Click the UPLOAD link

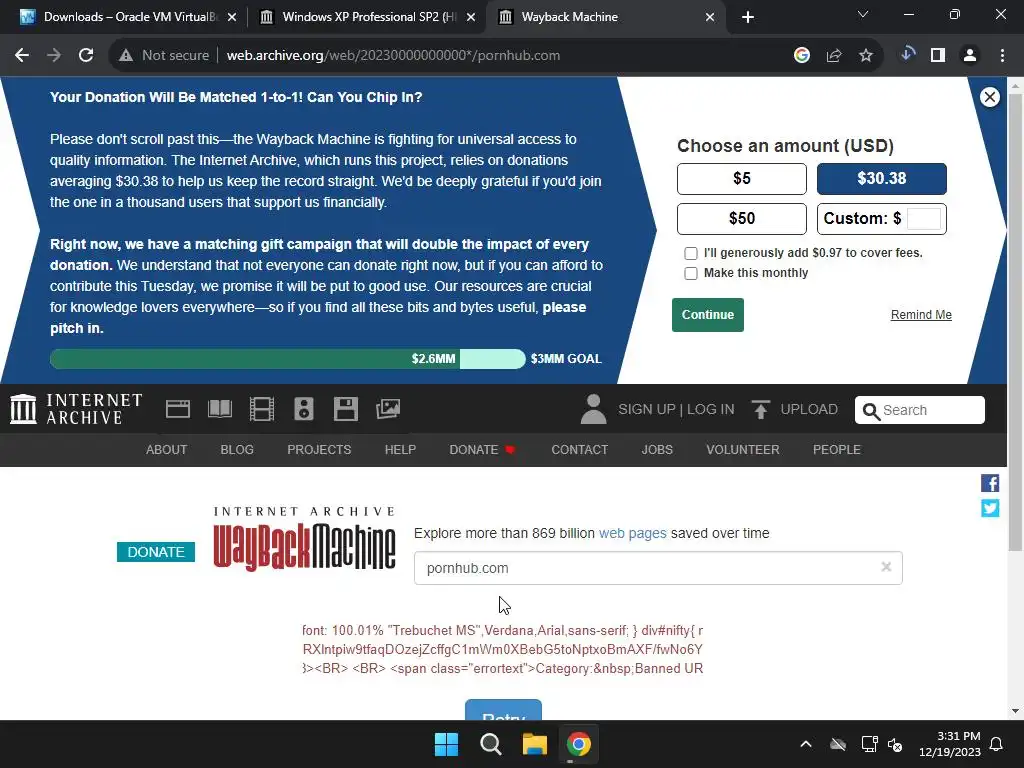[808, 409]
